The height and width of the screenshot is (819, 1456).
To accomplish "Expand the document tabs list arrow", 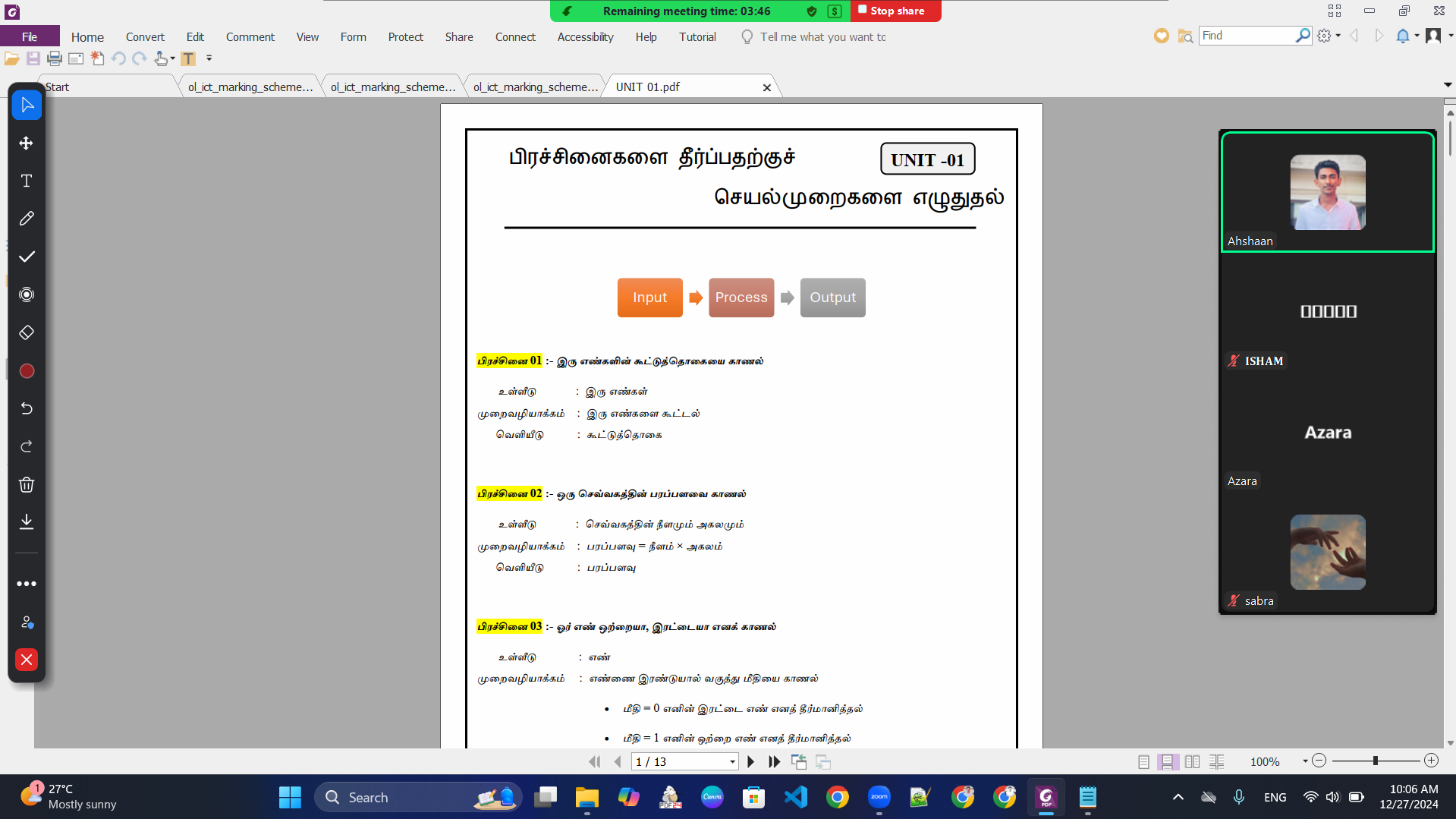I will tap(1448, 85).
